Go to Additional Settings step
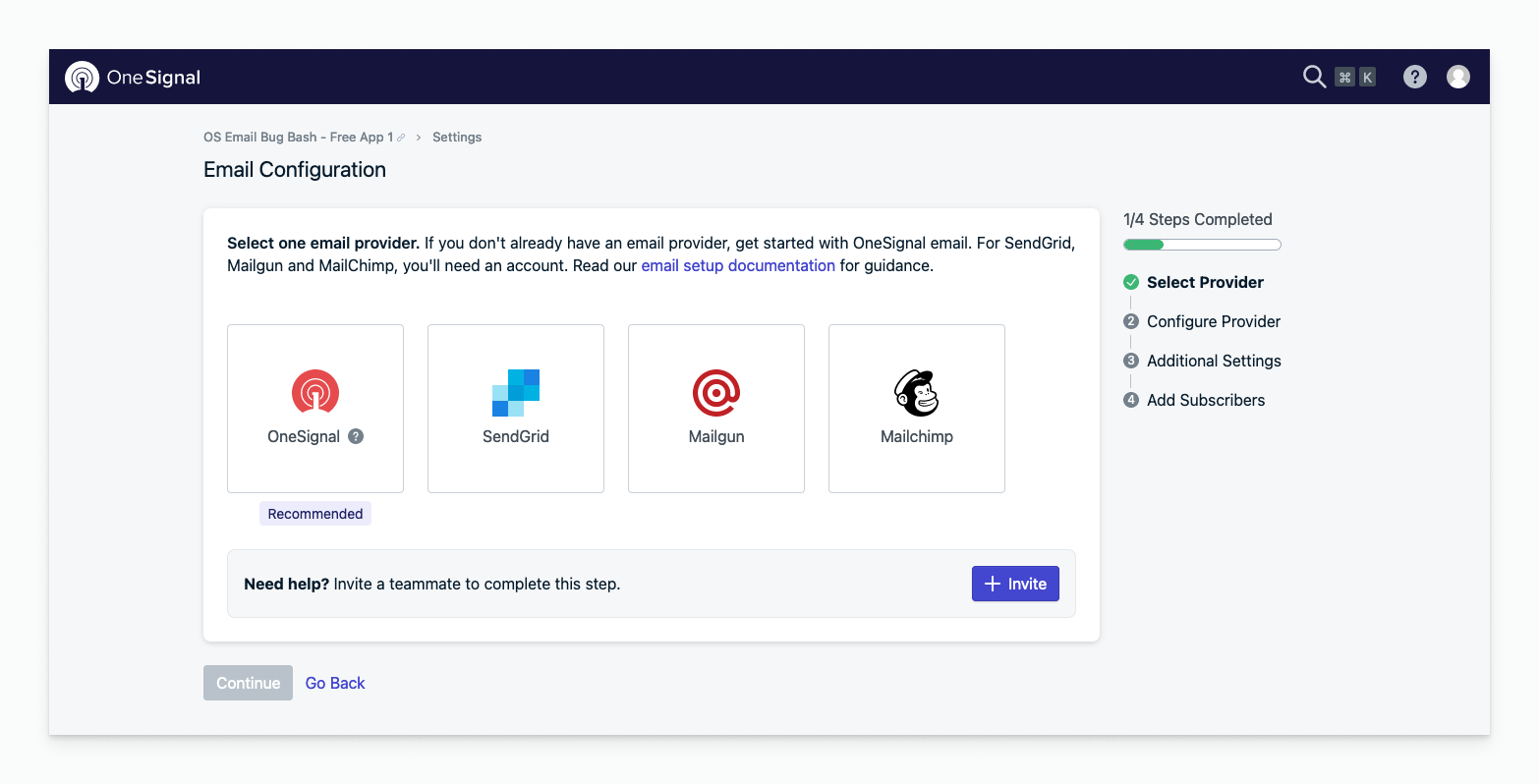1539x784 pixels. click(x=1214, y=361)
